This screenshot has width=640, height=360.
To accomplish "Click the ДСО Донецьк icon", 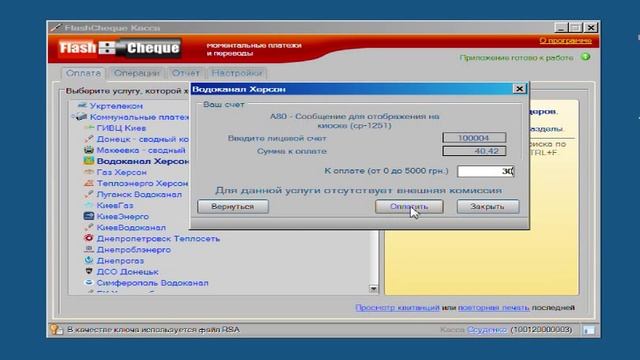I will [x=89, y=271].
